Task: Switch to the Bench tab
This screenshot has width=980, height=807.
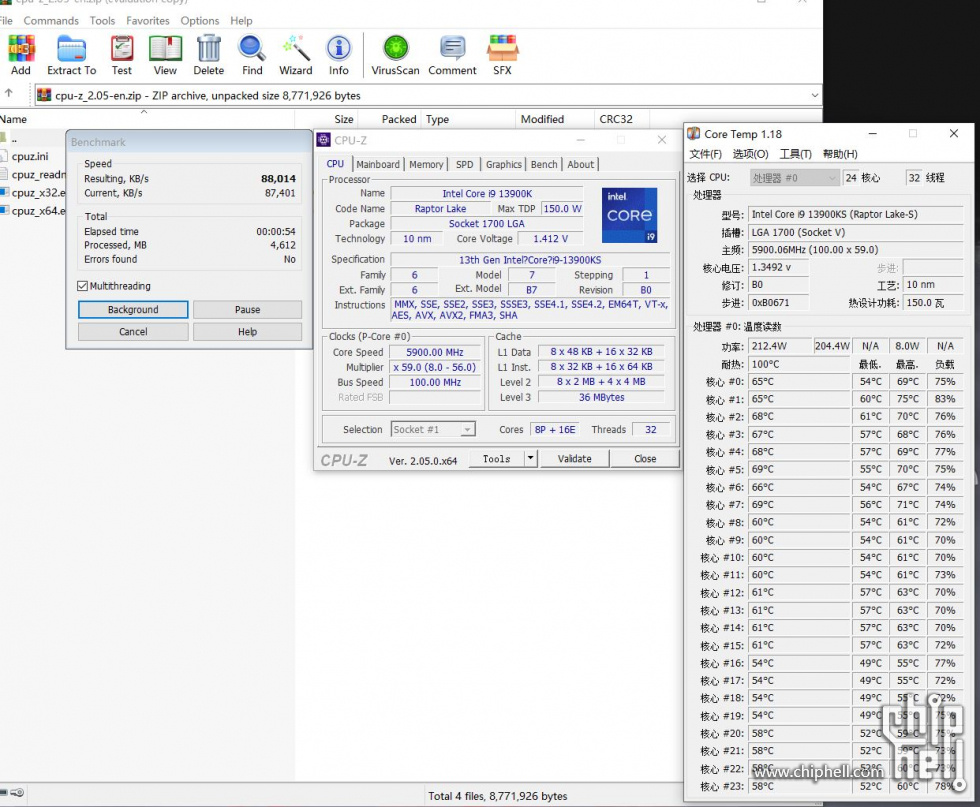Action: click(x=544, y=164)
